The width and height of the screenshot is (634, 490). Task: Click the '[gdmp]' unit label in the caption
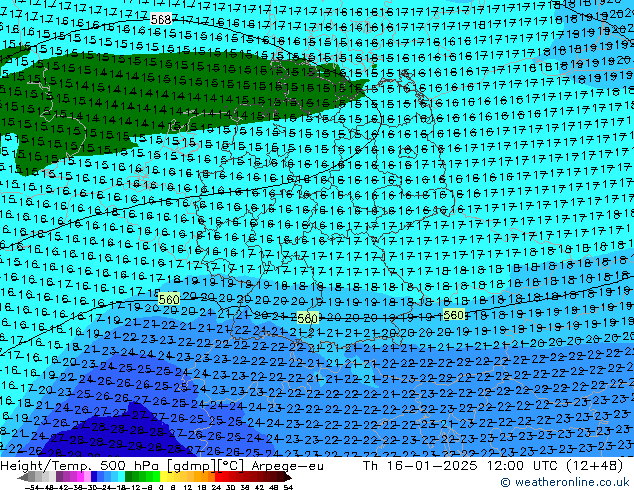[191, 466]
